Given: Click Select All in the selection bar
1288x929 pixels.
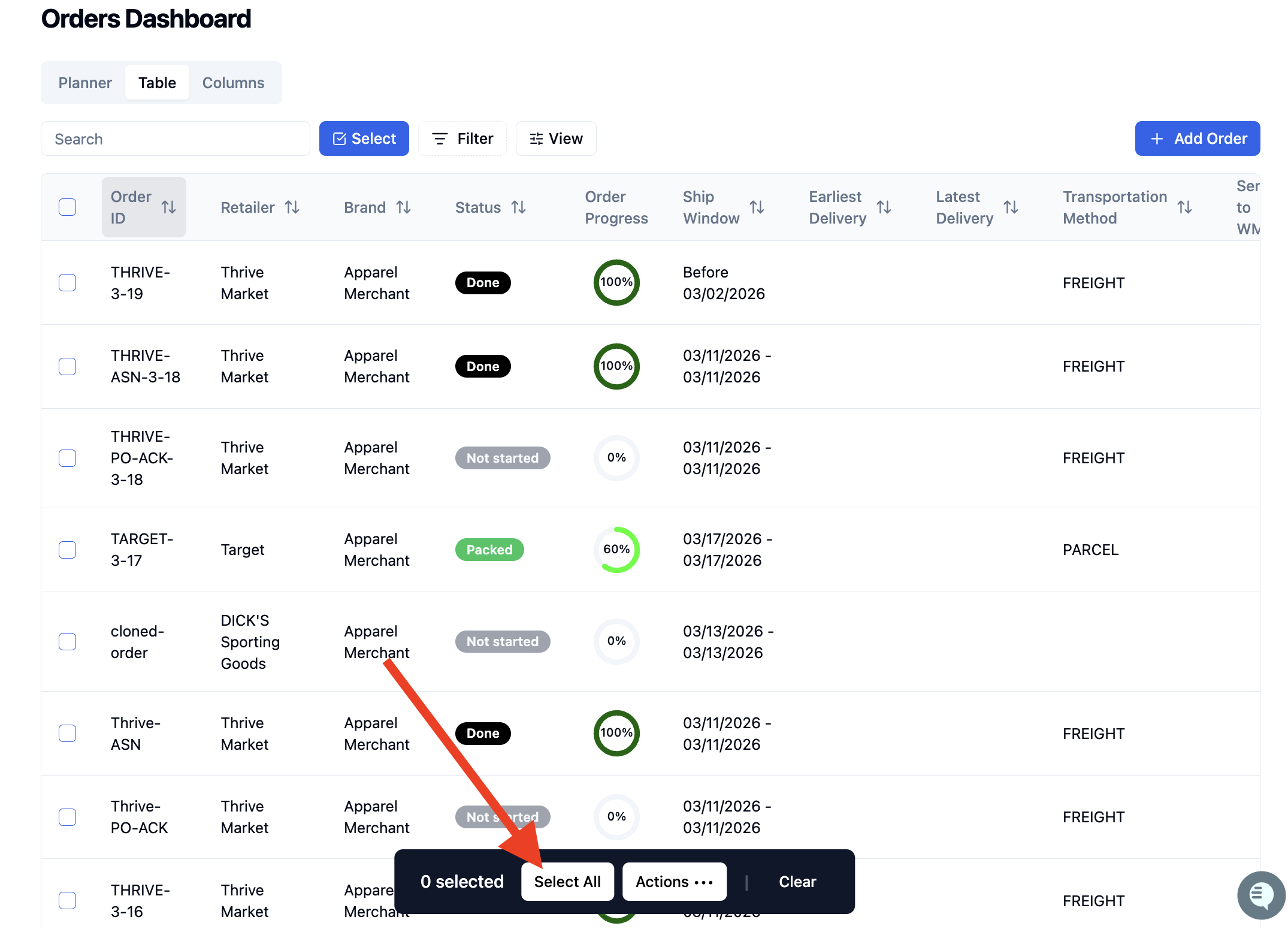Looking at the screenshot, I should coord(567,882).
